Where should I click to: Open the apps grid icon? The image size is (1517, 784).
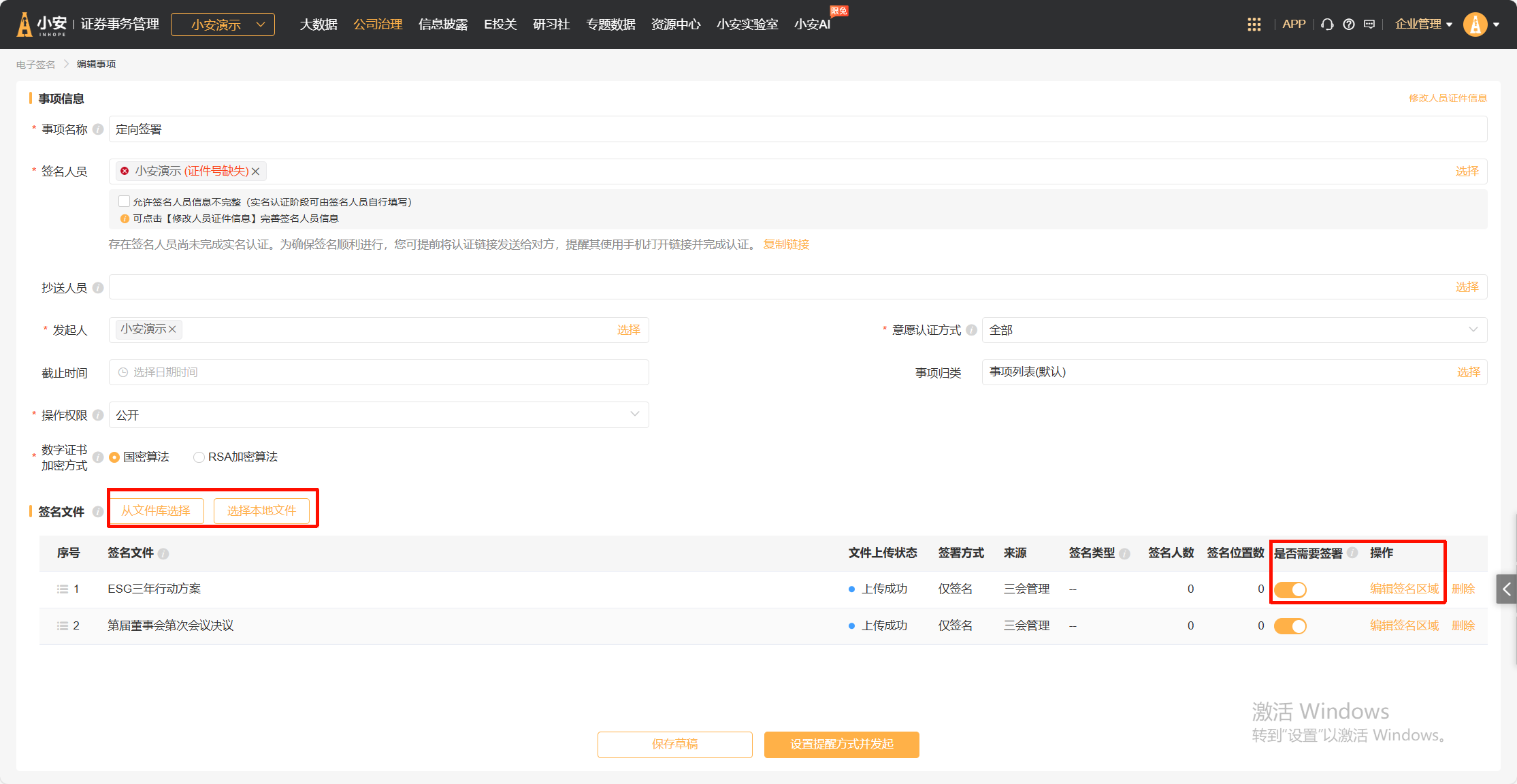click(1254, 24)
